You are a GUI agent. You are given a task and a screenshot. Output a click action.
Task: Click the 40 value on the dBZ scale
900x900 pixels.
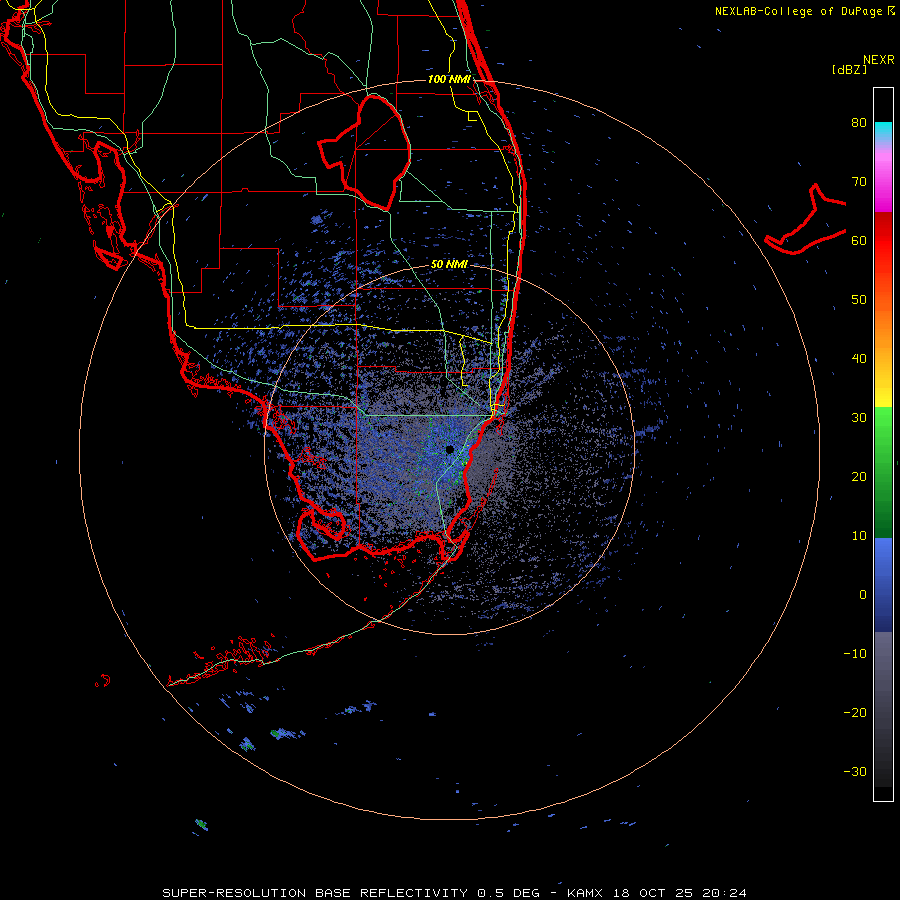tap(859, 359)
